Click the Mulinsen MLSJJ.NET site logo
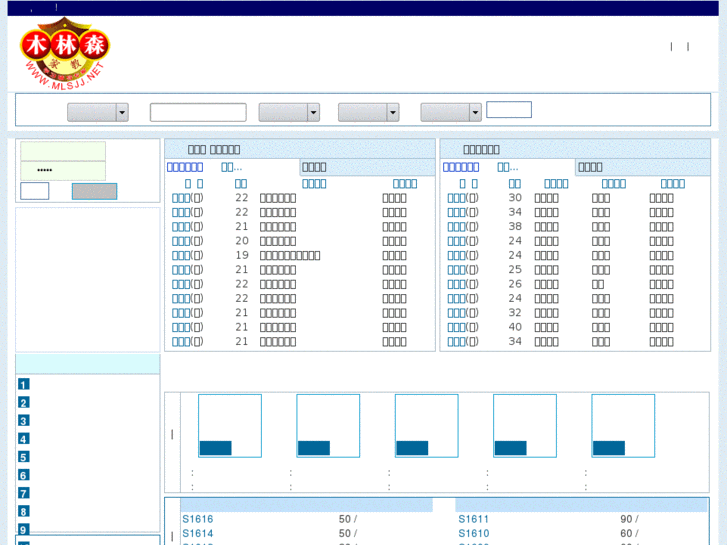Viewport: 727px width, 545px height. [x=65, y=54]
